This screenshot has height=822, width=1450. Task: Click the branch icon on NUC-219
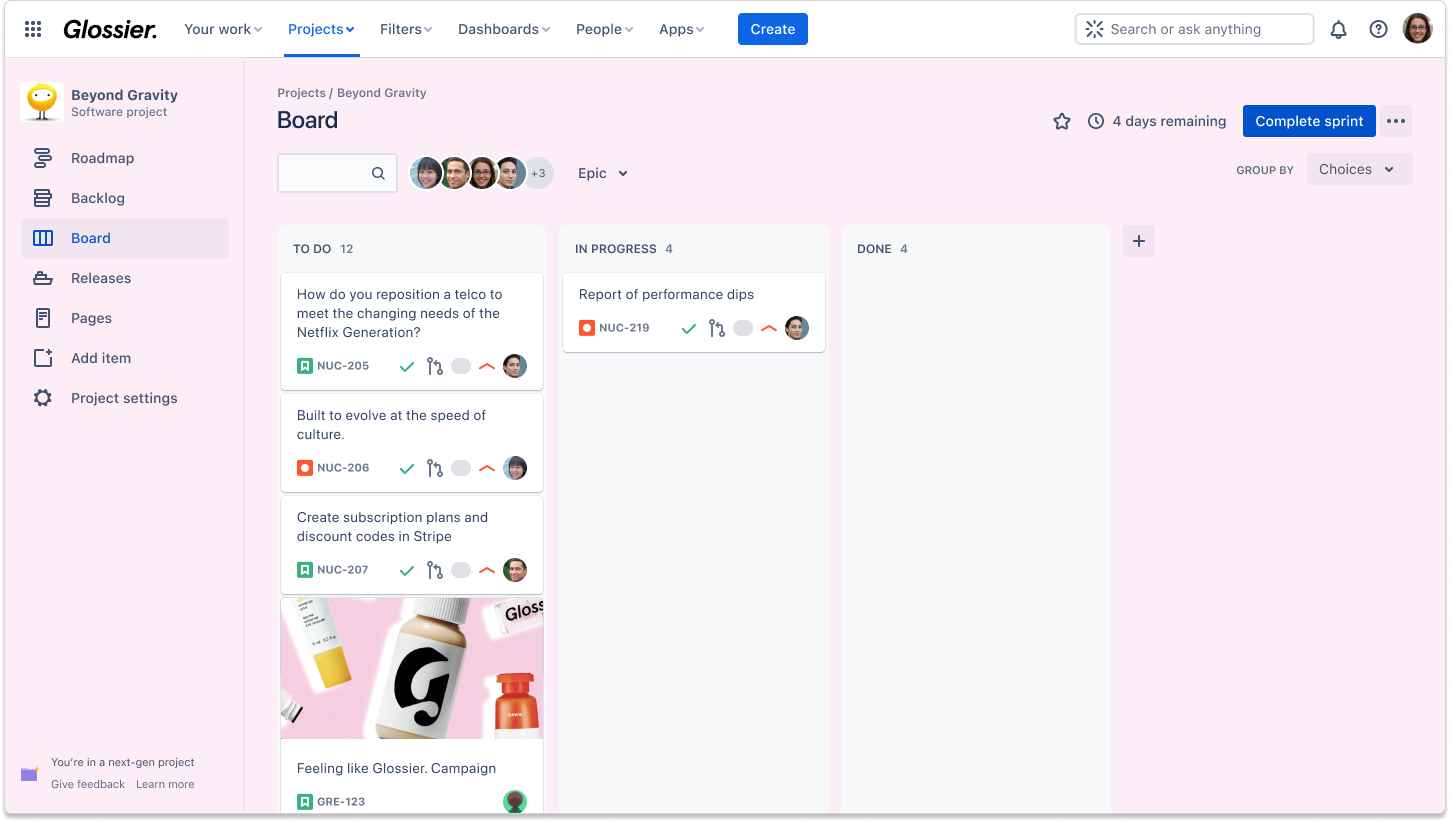pos(716,328)
